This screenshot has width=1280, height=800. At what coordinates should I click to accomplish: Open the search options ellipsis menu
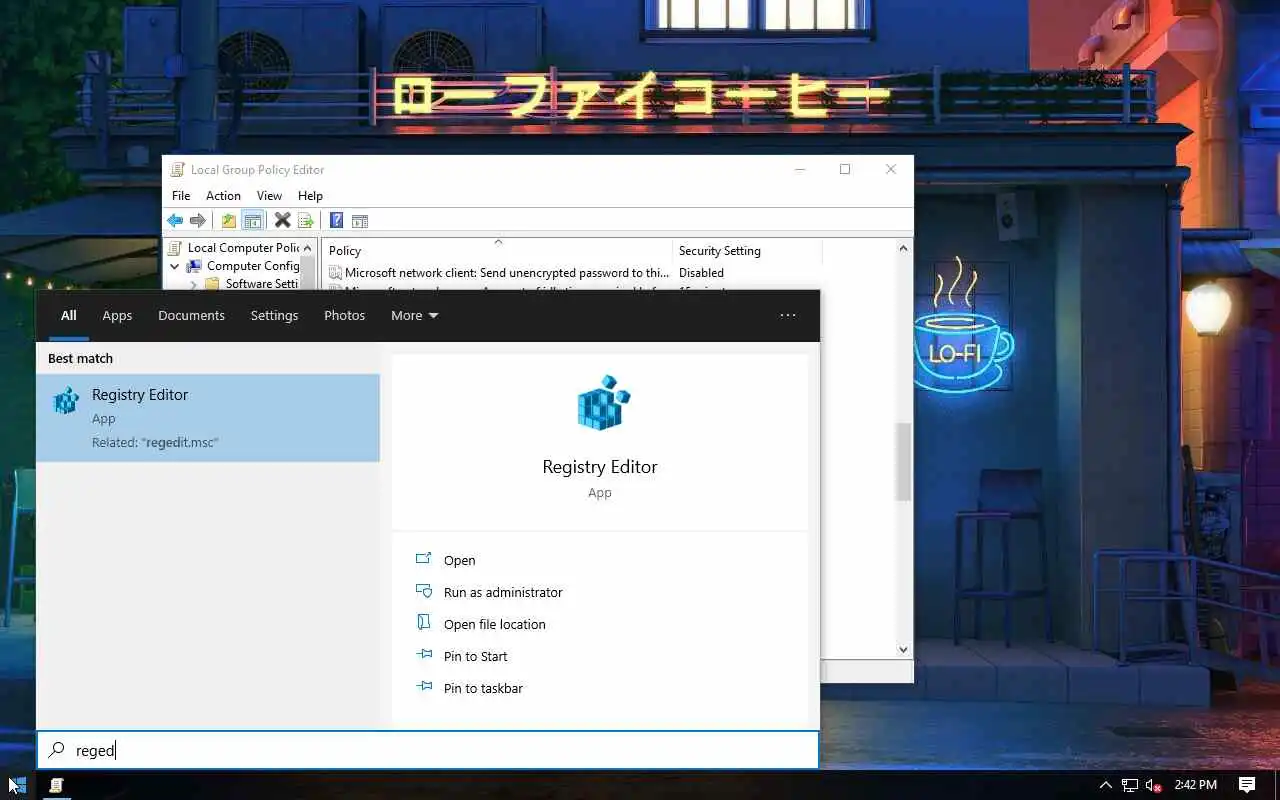pyautogui.click(x=788, y=315)
